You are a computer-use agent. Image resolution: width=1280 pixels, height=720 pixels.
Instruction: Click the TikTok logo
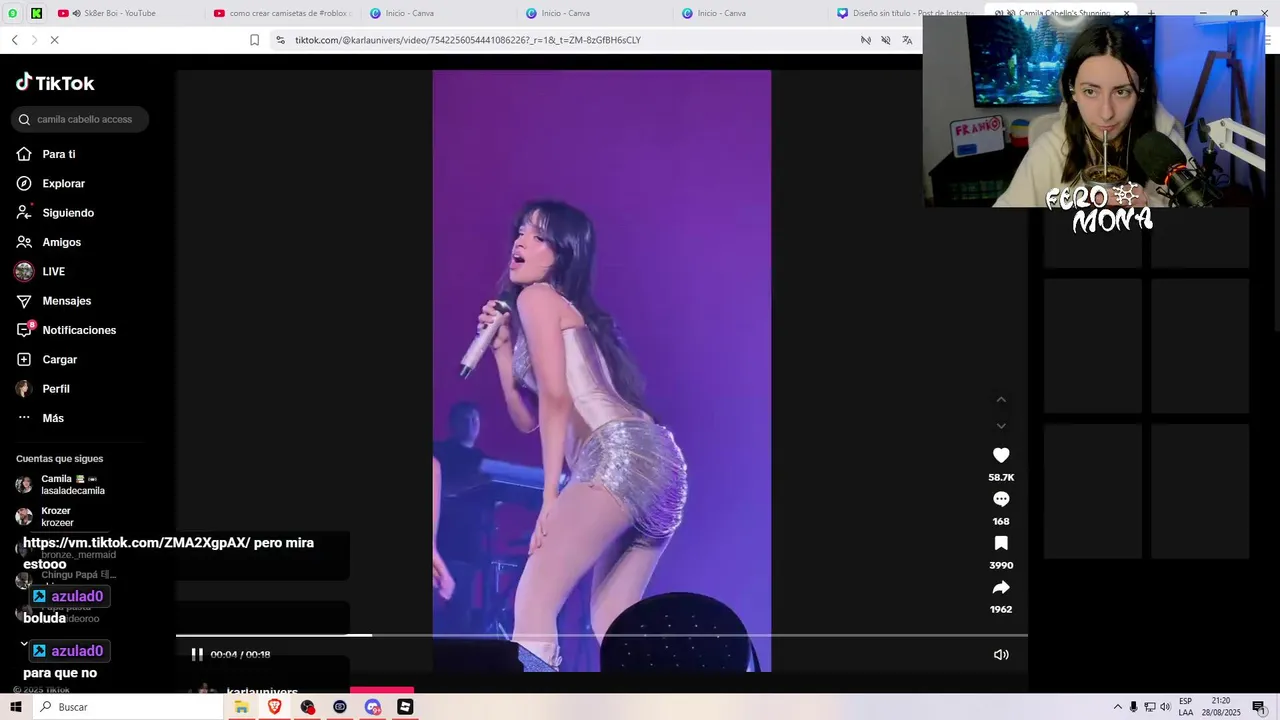pyautogui.click(x=55, y=83)
